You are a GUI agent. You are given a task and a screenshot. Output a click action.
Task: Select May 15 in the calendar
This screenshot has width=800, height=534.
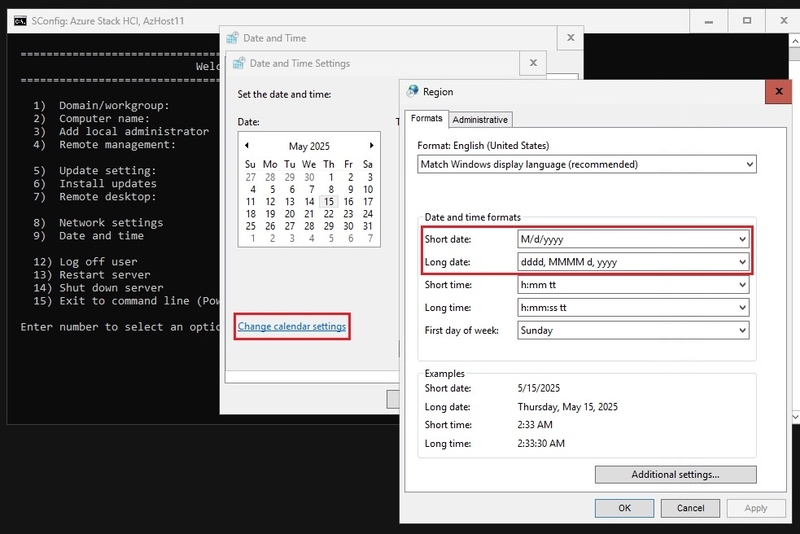(329, 201)
